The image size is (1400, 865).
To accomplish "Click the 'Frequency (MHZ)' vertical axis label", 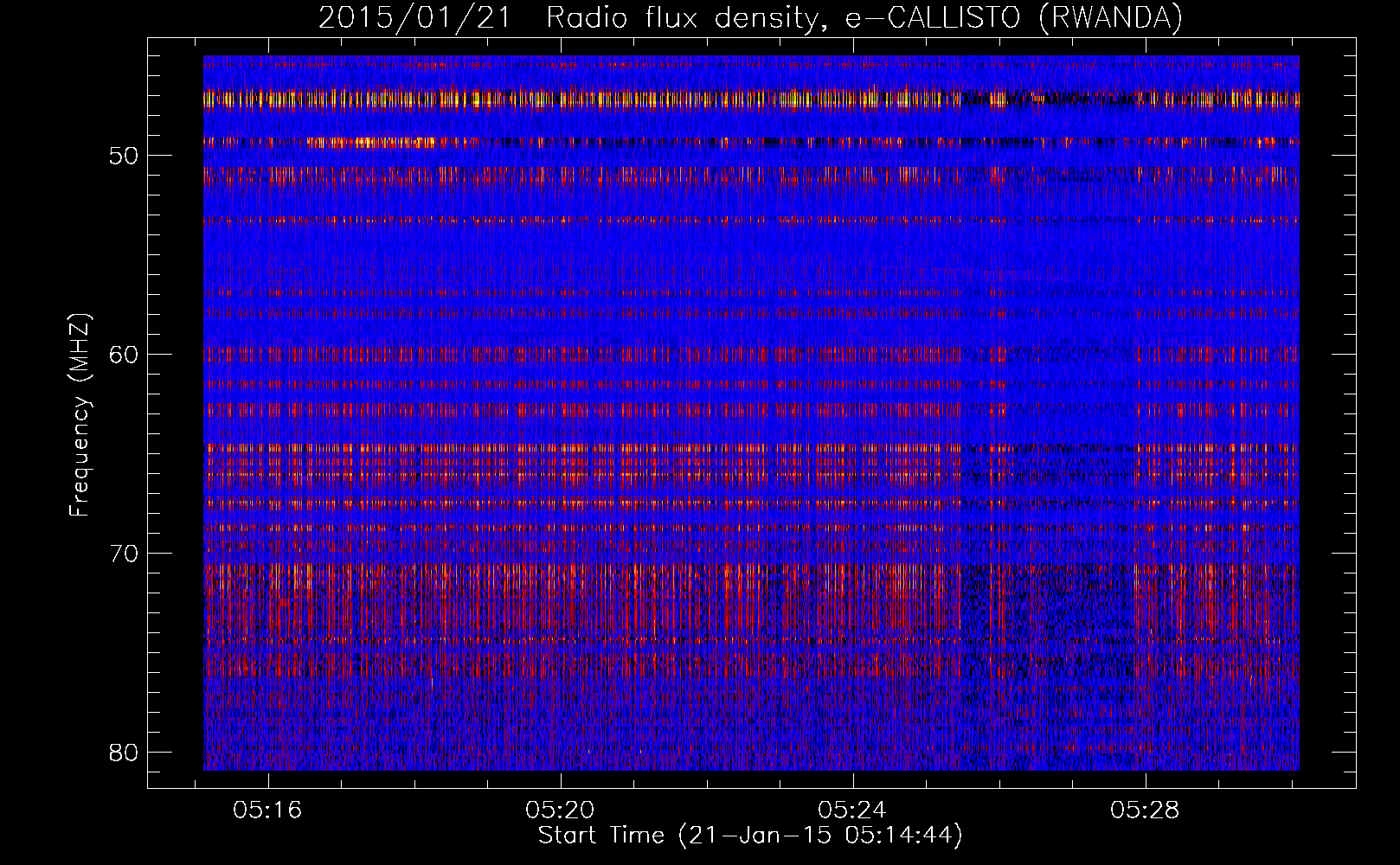I will pyautogui.click(x=80, y=415).
